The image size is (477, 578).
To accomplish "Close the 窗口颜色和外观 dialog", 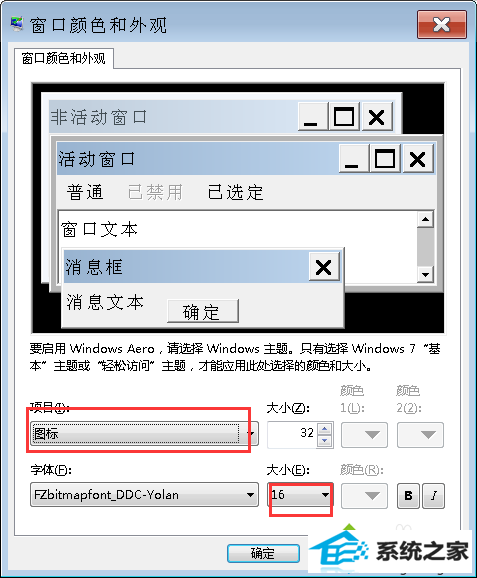I will [442, 25].
